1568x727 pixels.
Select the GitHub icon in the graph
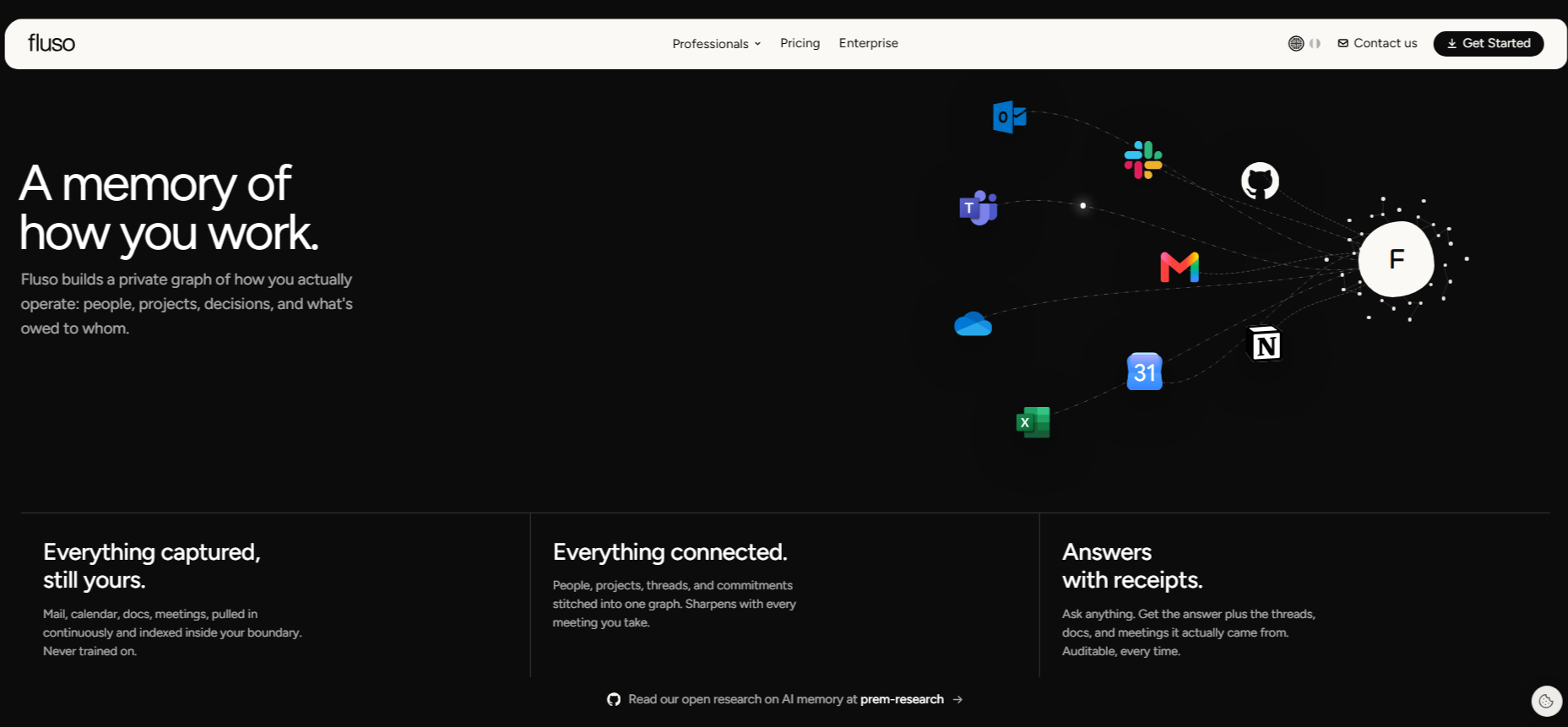coord(1260,181)
